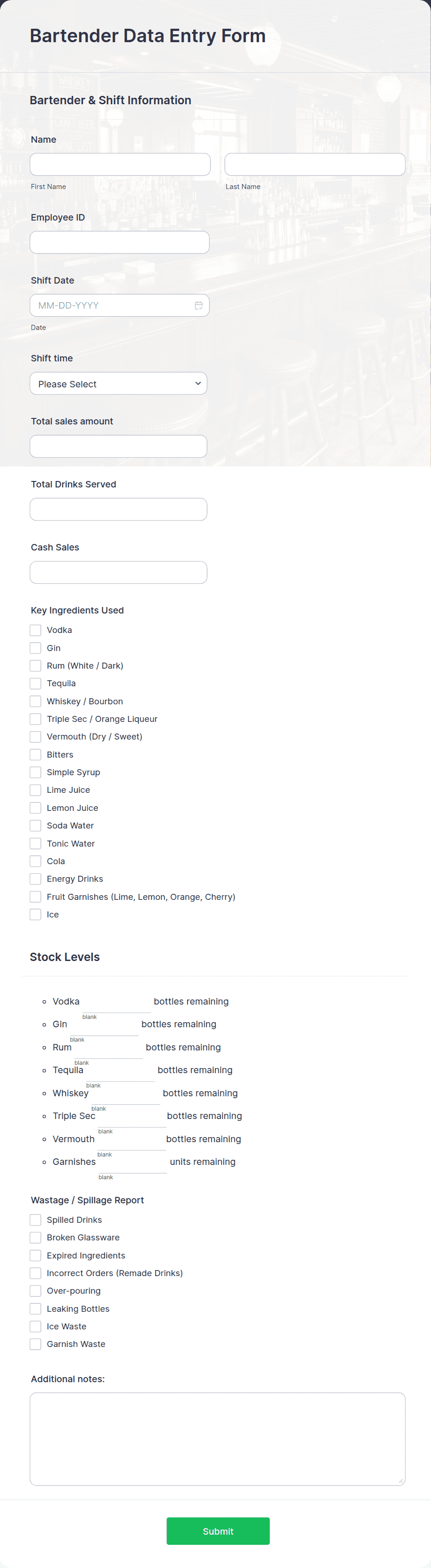
Task: Click the Last Name input box
Action: click(315, 164)
